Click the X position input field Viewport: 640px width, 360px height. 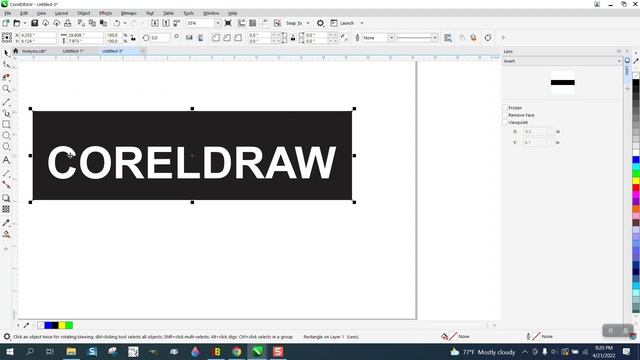pos(38,36)
